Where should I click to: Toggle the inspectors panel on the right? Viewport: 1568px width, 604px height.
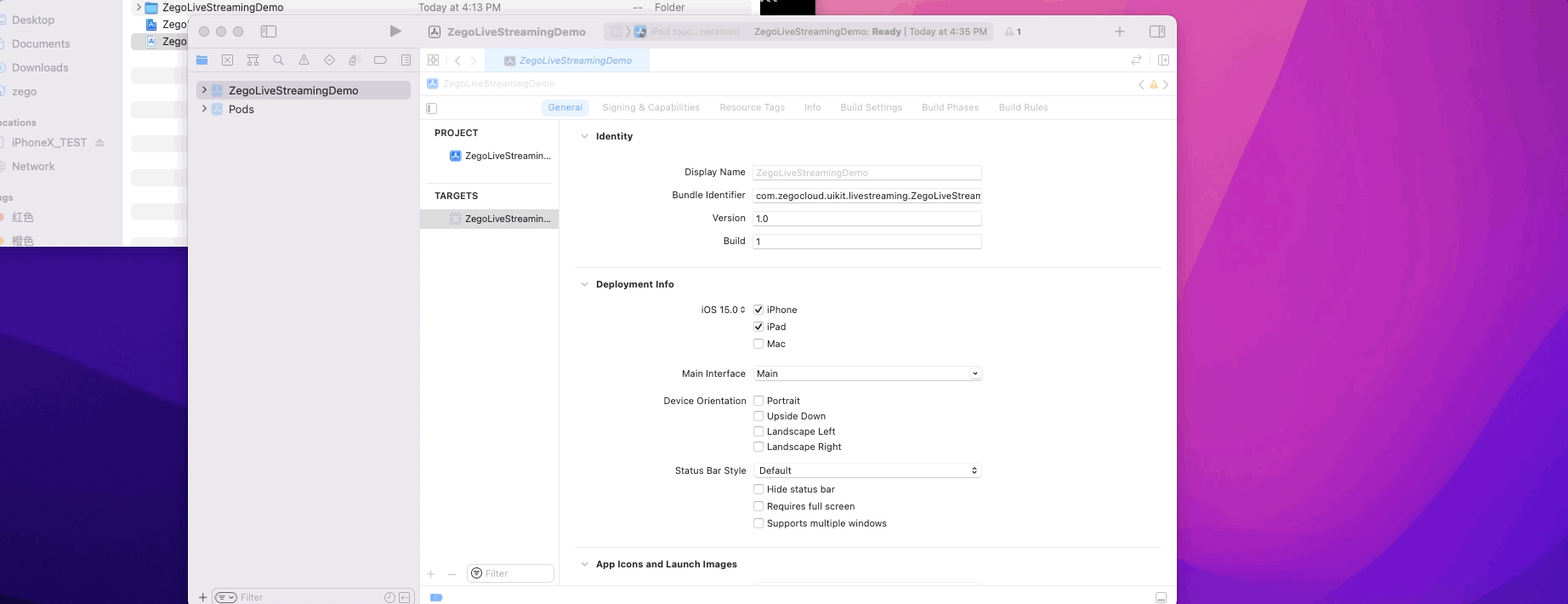pos(1157,31)
